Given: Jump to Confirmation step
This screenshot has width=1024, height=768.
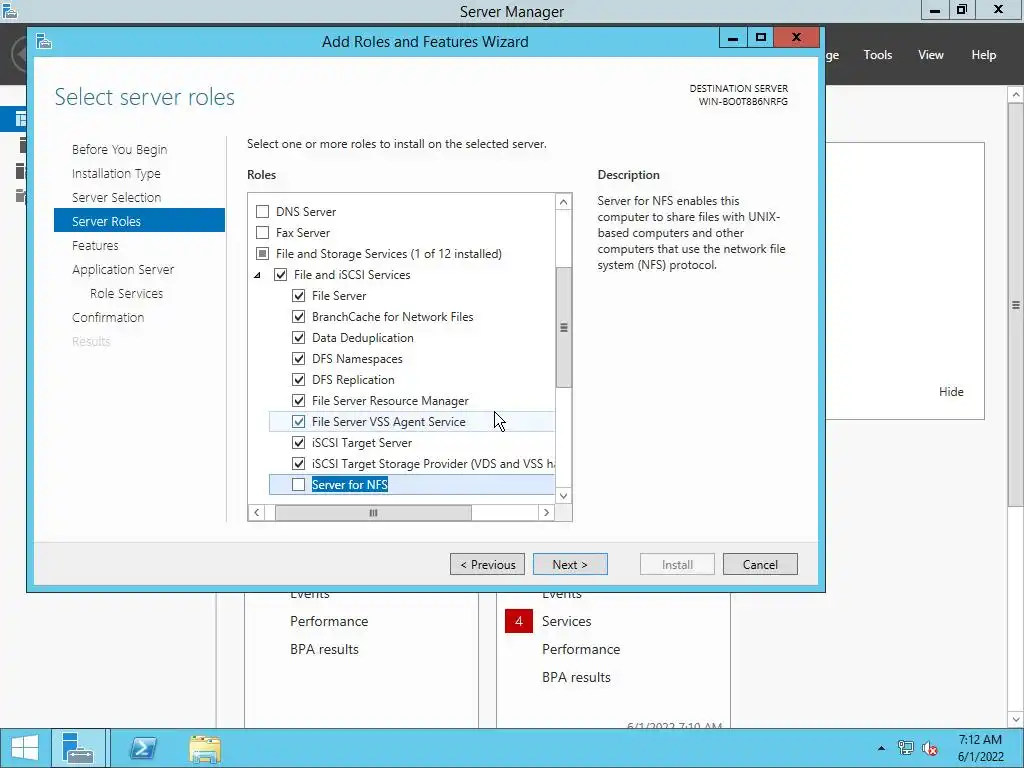Looking at the screenshot, I should [x=108, y=317].
